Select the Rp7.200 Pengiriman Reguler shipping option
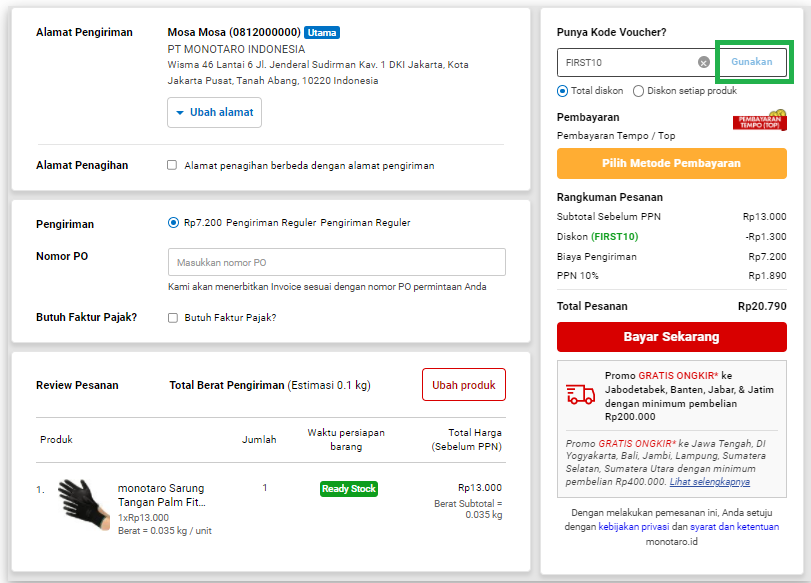 [x=175, y=224]
